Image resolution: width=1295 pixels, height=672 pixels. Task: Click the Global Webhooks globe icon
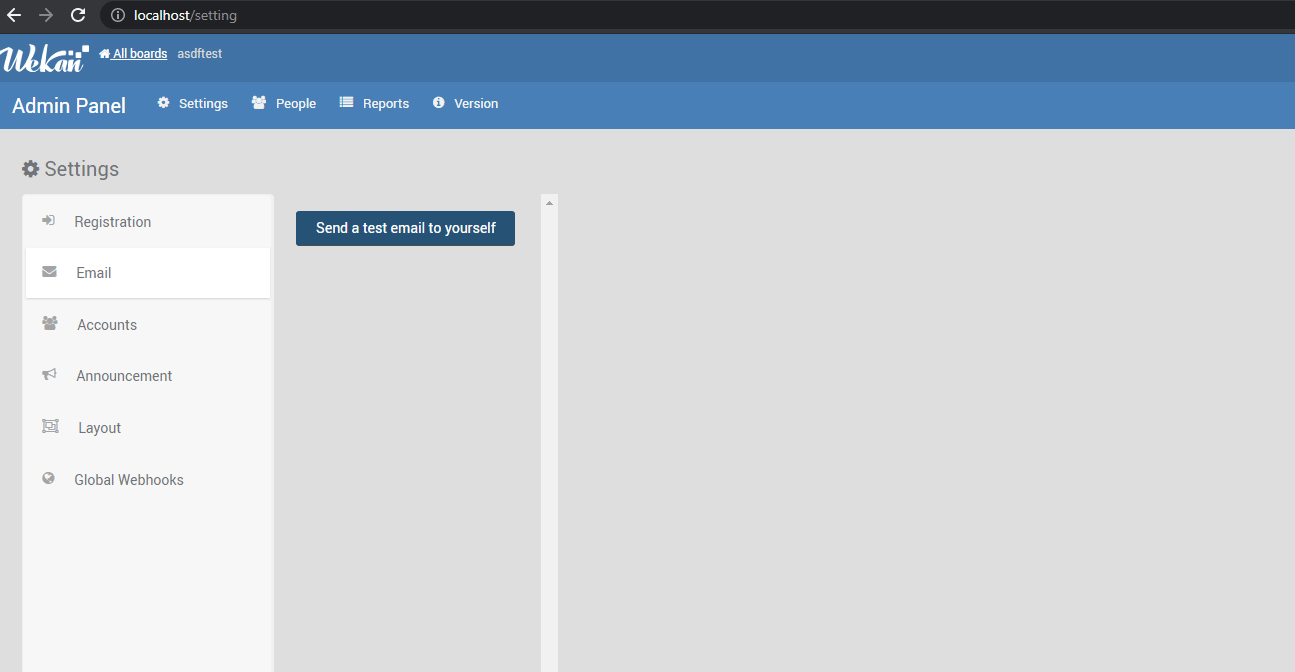[x=48, y=479]
